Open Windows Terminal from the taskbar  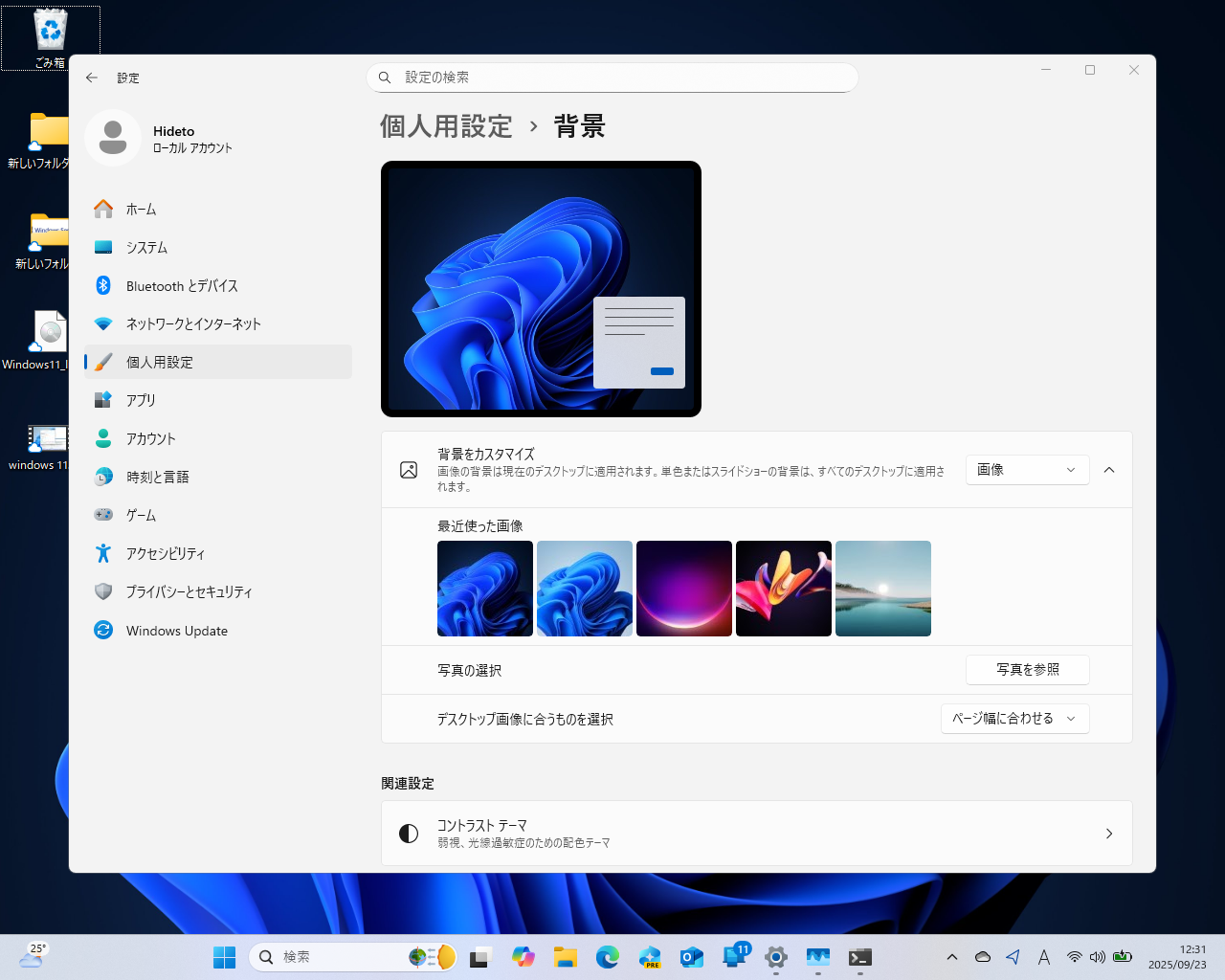(859, 956)
